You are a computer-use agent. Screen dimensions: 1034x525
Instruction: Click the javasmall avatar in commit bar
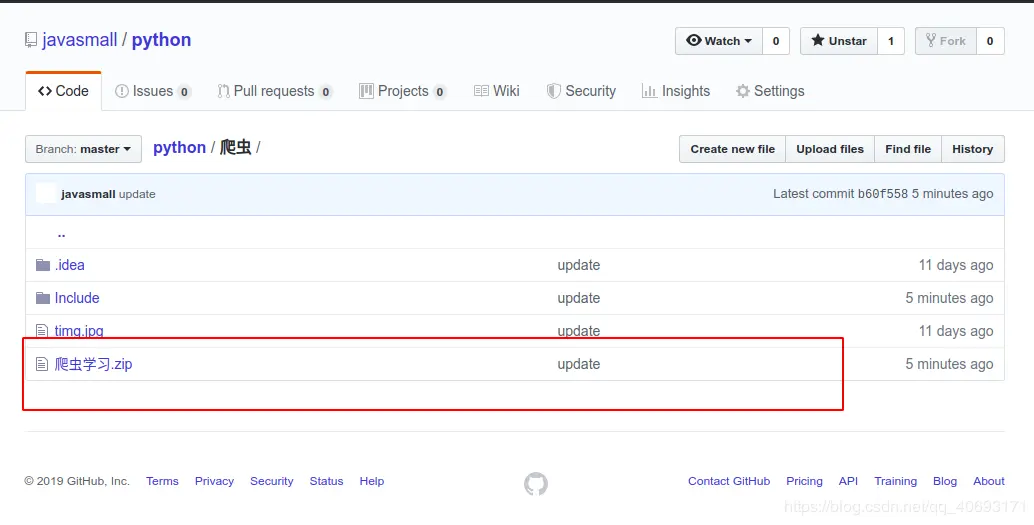46,194
